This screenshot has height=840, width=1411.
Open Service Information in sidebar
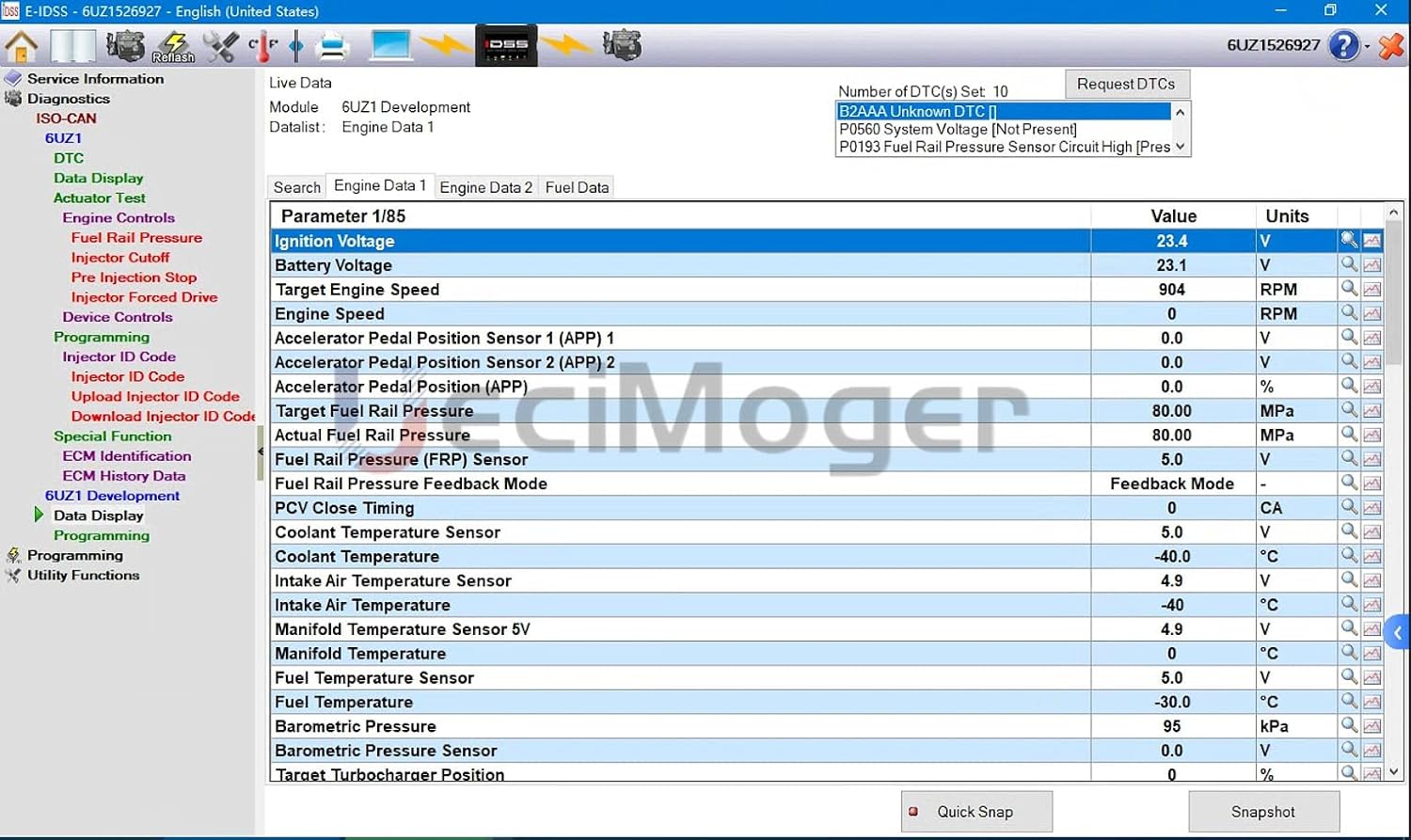pyautogui.click(x=95, y=79)
